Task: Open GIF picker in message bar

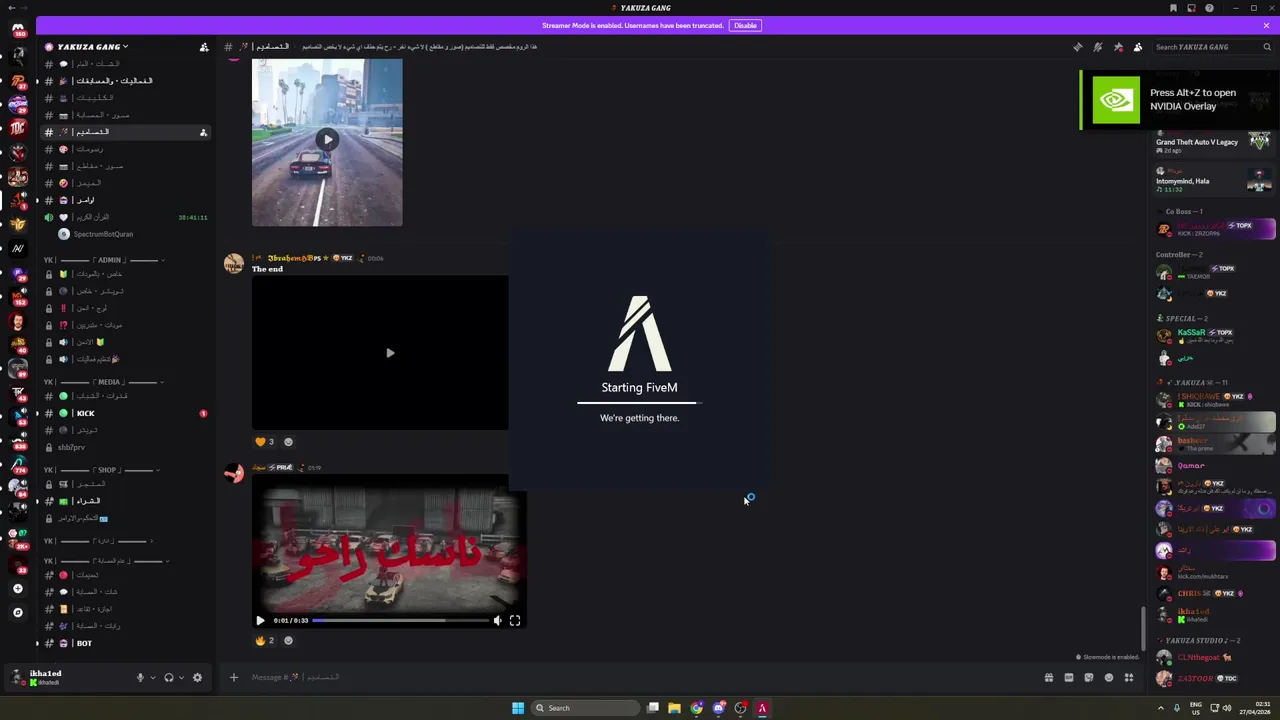Action: pyautogui.click(x=1068, y=677)
